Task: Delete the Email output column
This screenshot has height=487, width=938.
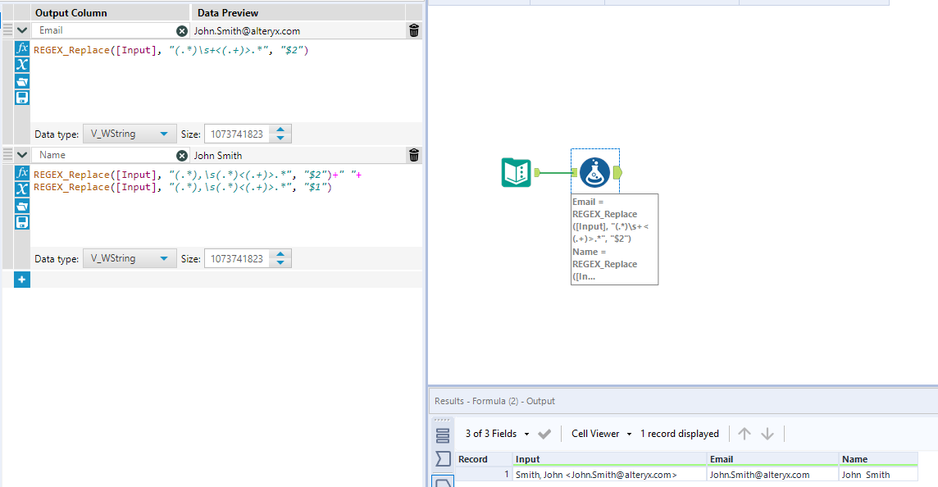Action: point(414,31)
